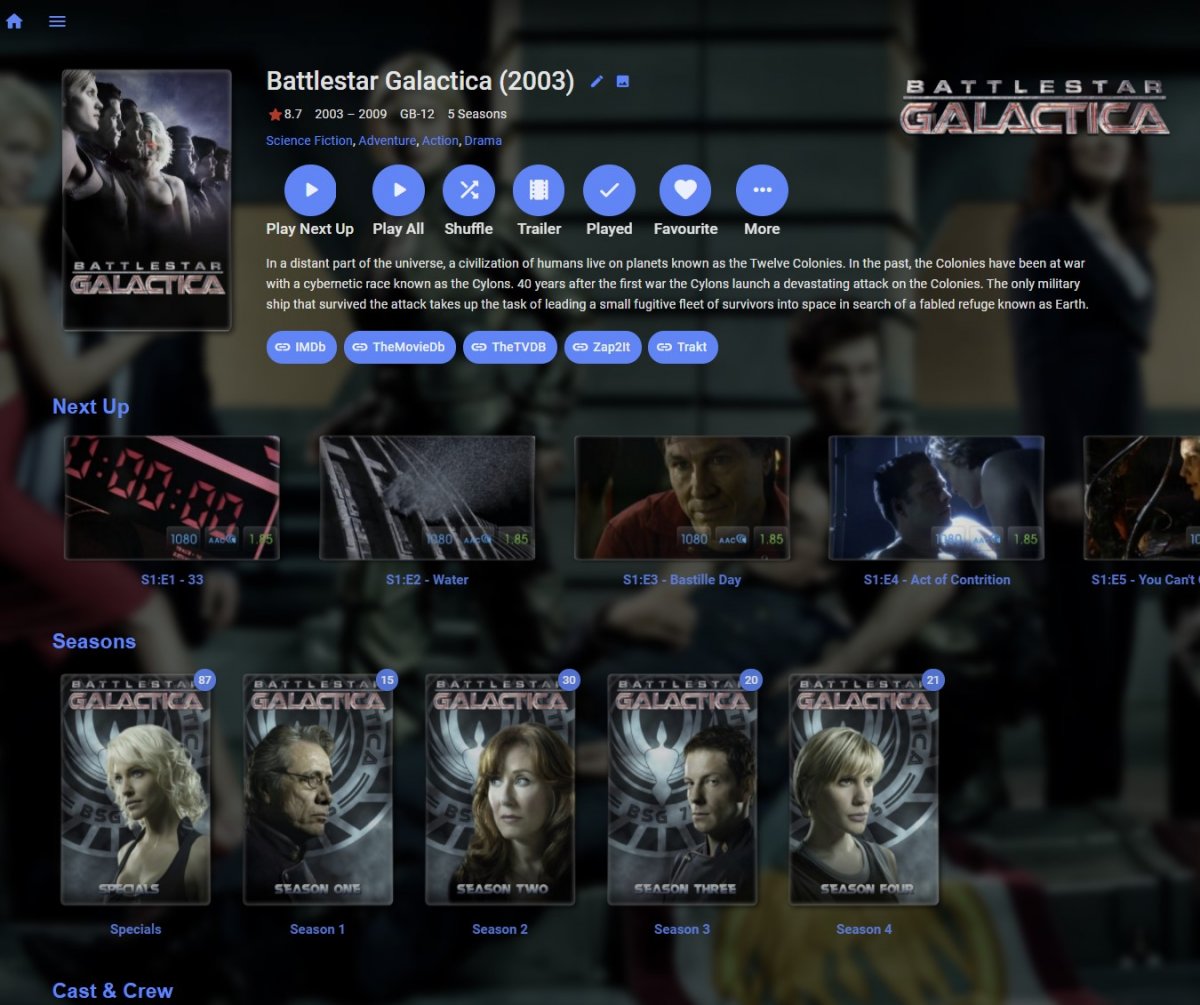Open the S1:E2 - Water thumbnail
The width and height of the screenshot is (1200, 1005).
pyautogui.click(x=427, y=498)
